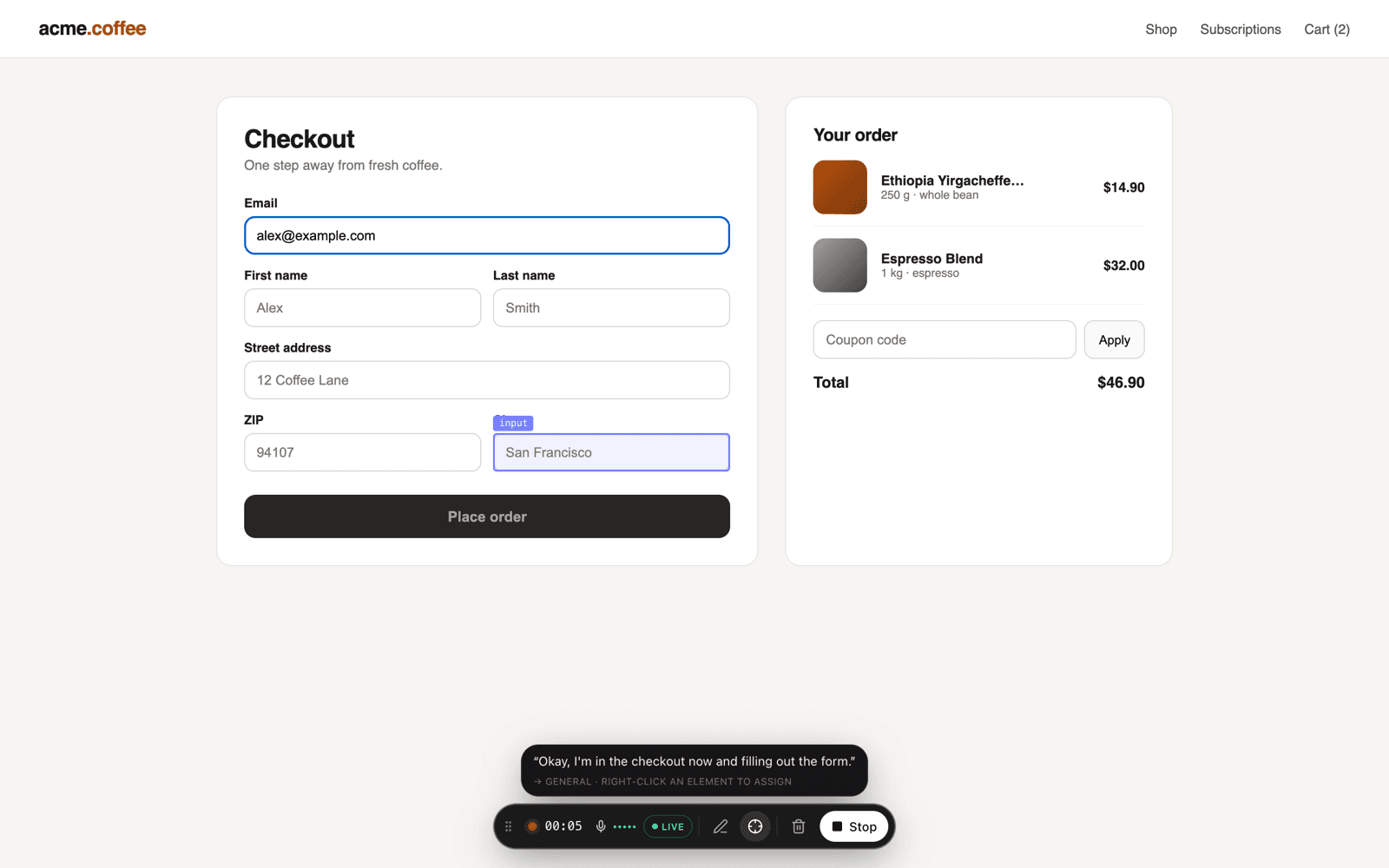This screenshot has width=1389, height=868.
Task: Click the orange recording indicator dot
Action: pyautogui.click(x=532, y=826)
